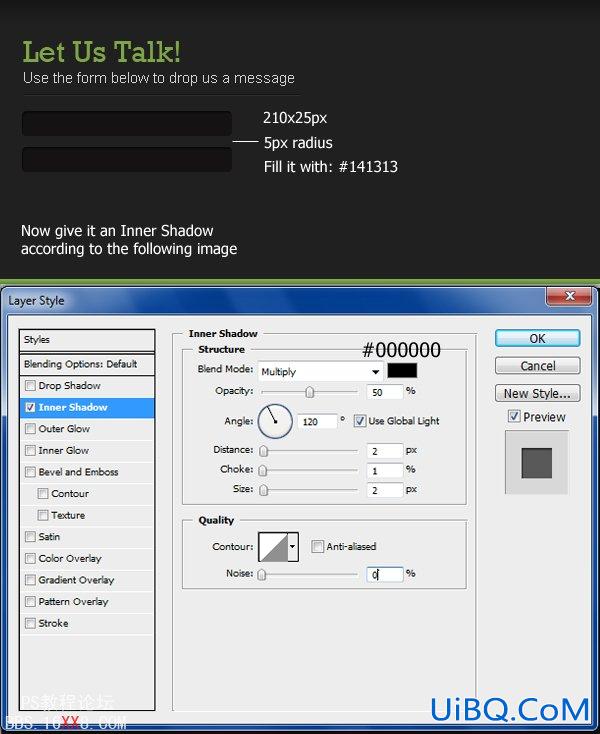Click the New Style... button
Viewport: 600px width, 734px height.
click(x=537, y=393)
